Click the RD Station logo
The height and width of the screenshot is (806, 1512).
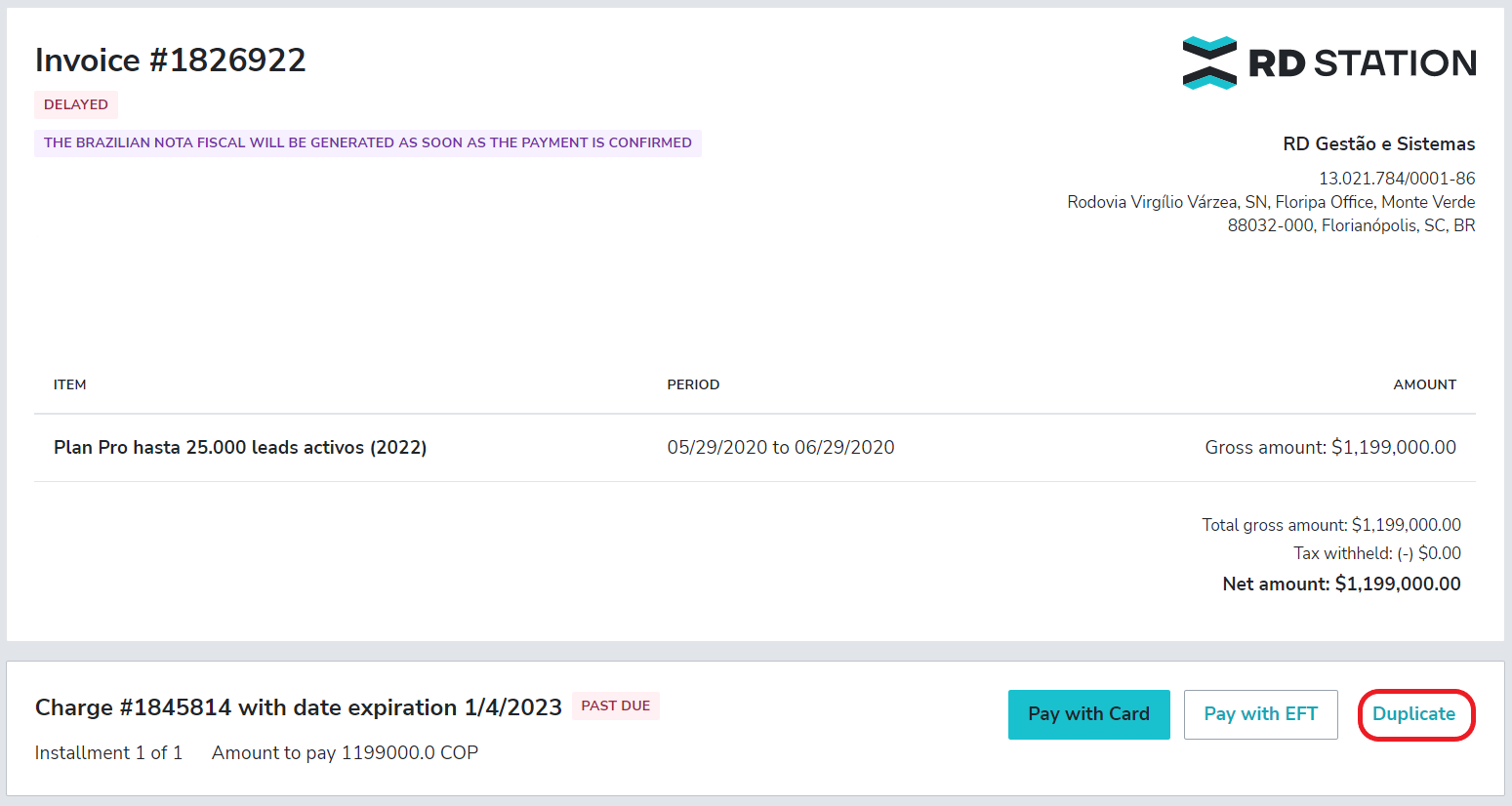coord(1329,61)
